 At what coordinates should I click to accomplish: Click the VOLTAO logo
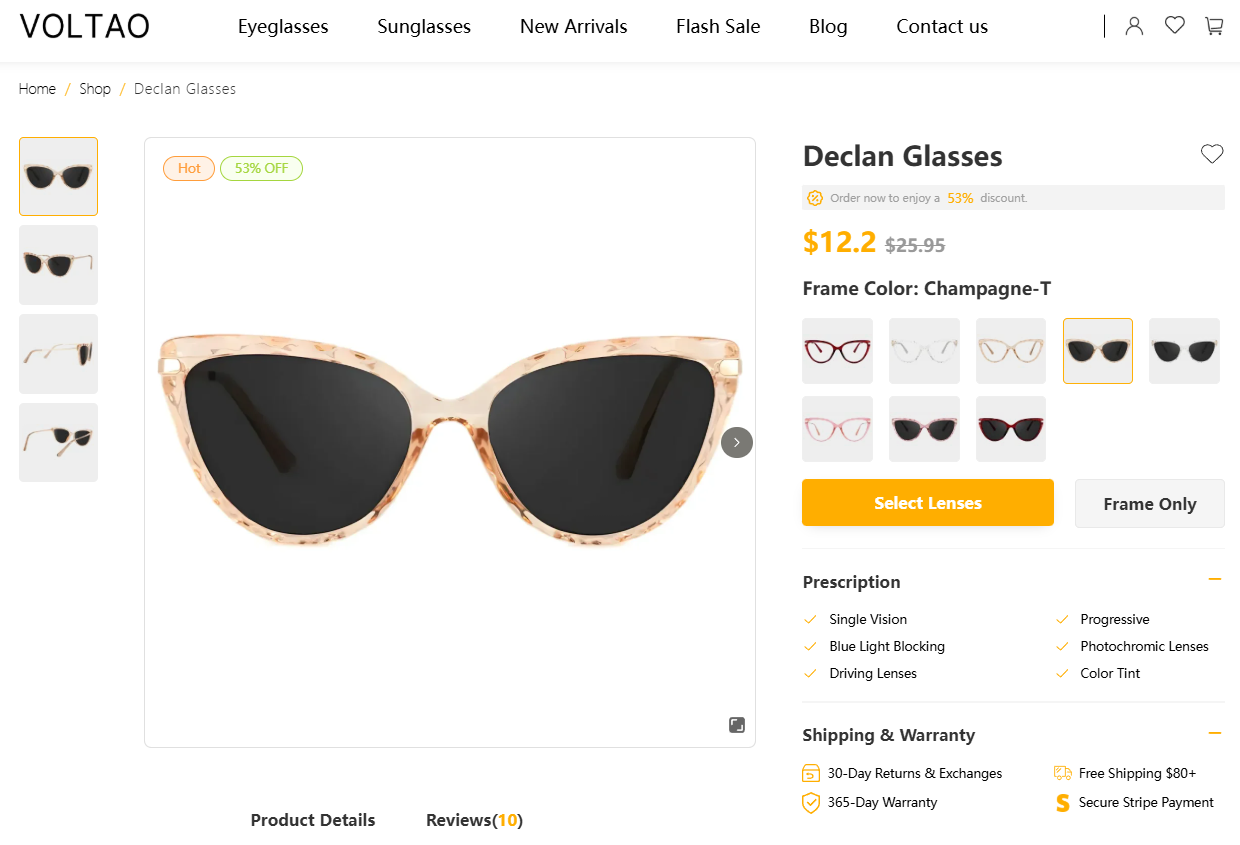(84, 27)
